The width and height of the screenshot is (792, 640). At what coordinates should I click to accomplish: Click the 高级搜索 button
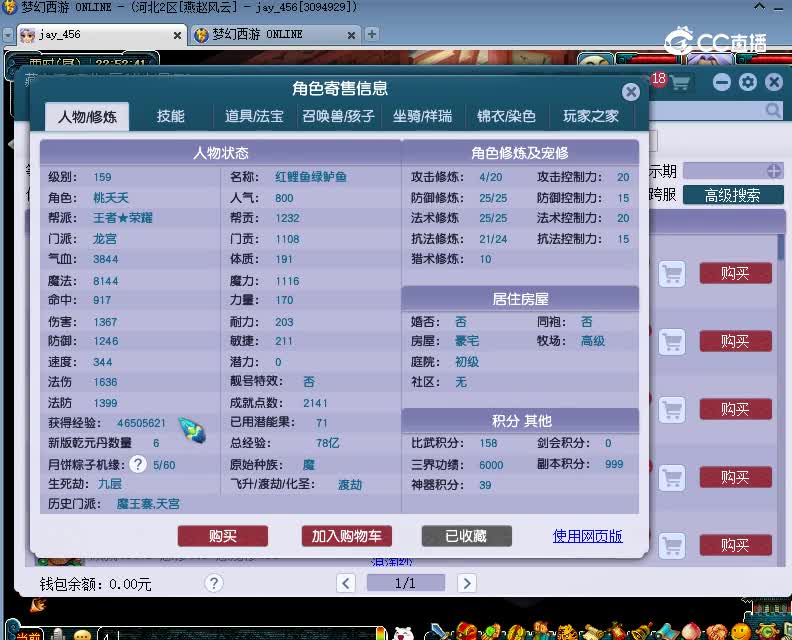(733, 195)
